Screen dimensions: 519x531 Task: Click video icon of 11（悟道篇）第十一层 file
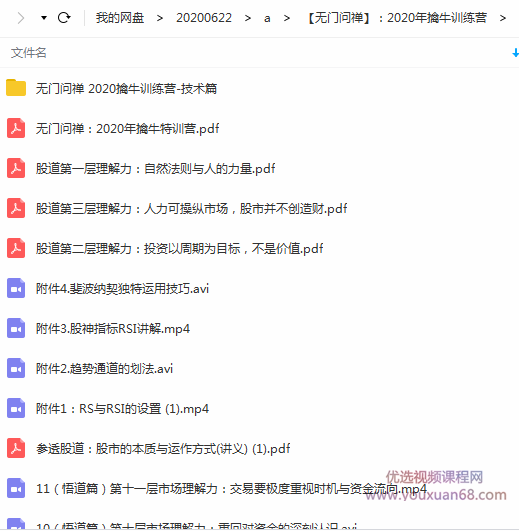[x=16, y=488]
